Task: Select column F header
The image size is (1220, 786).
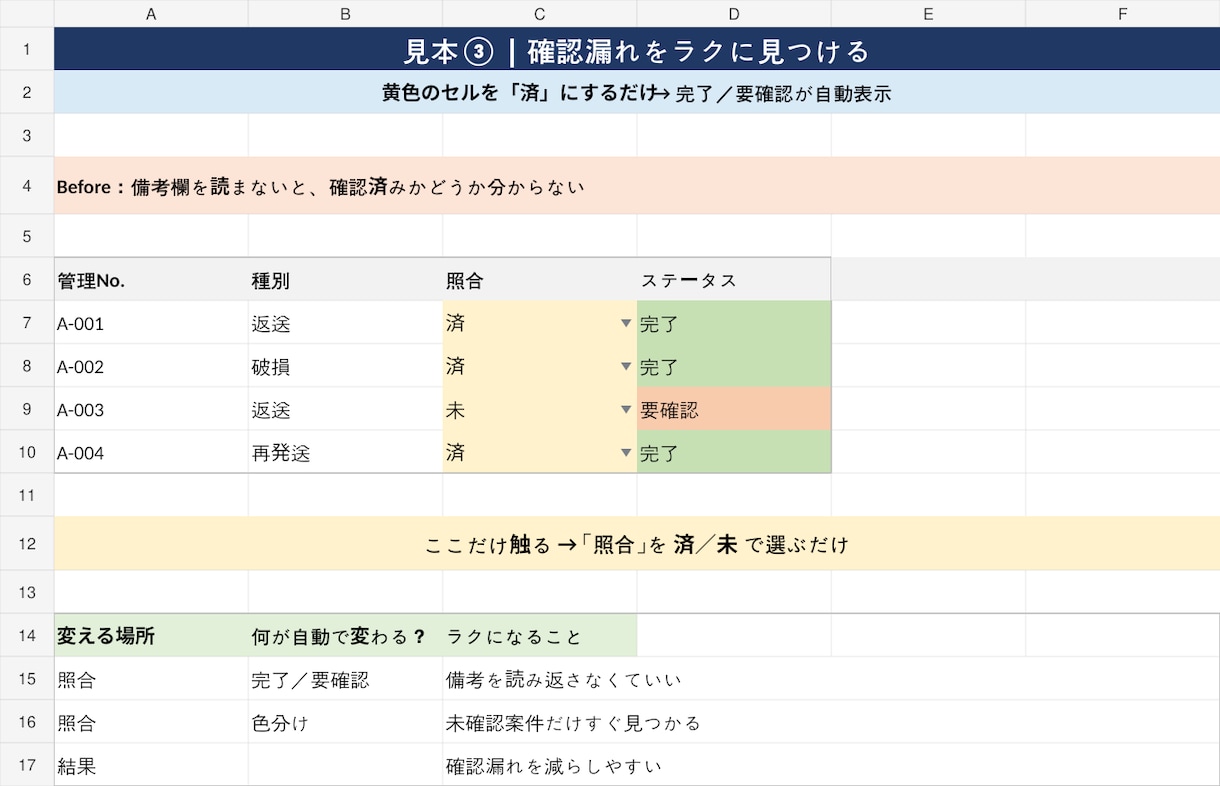Action: tap(1122, 13)
